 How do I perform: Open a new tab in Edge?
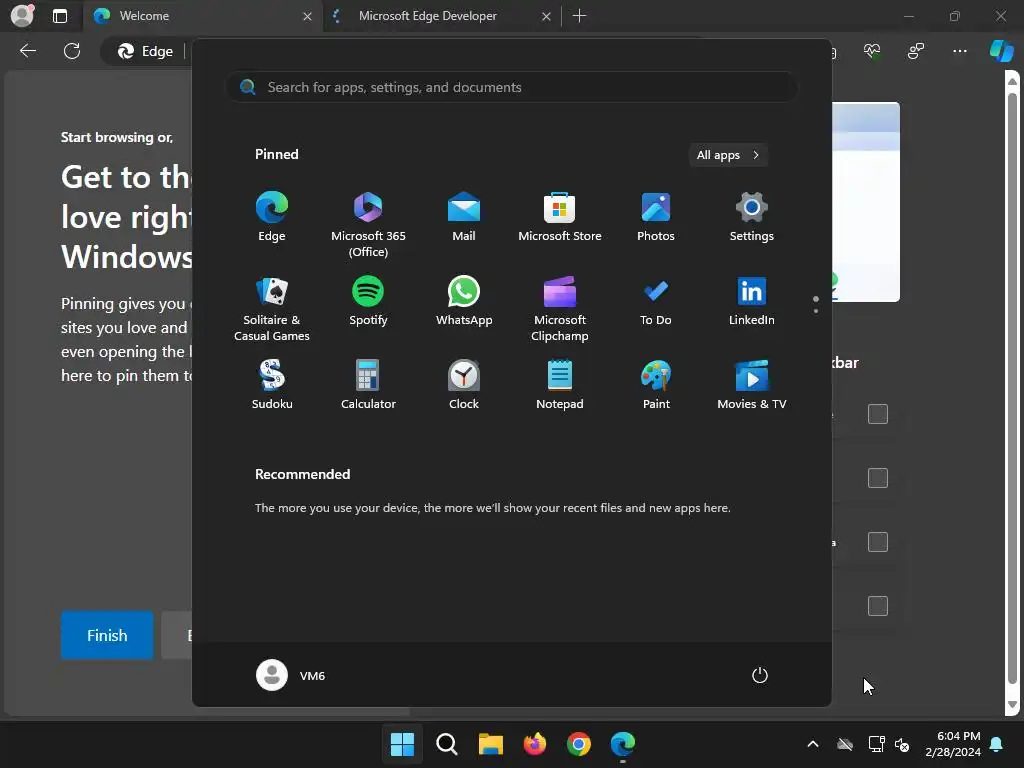point(579,16)
